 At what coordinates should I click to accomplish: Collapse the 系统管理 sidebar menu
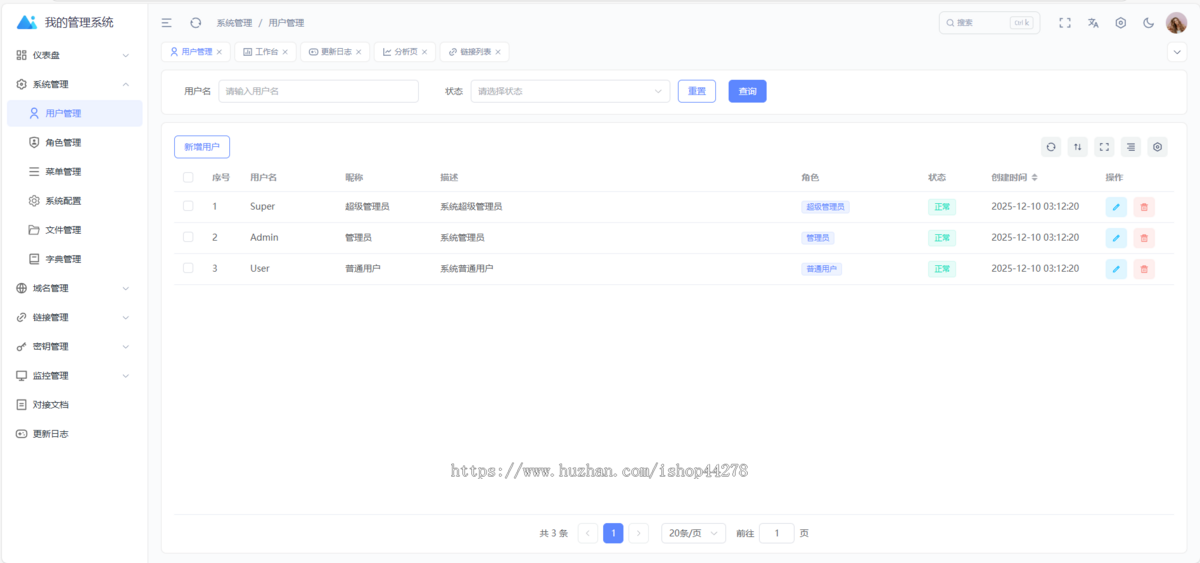(74, 84)
